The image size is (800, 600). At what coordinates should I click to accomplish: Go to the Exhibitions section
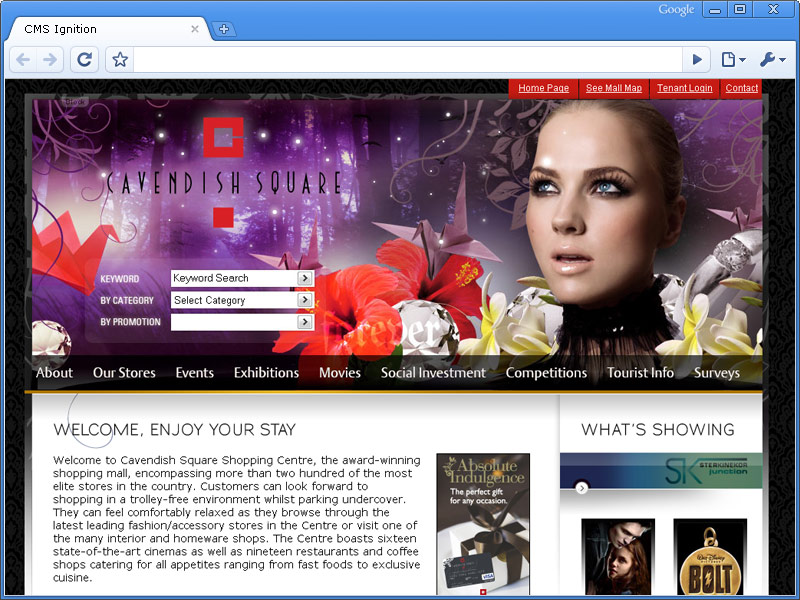266,373
